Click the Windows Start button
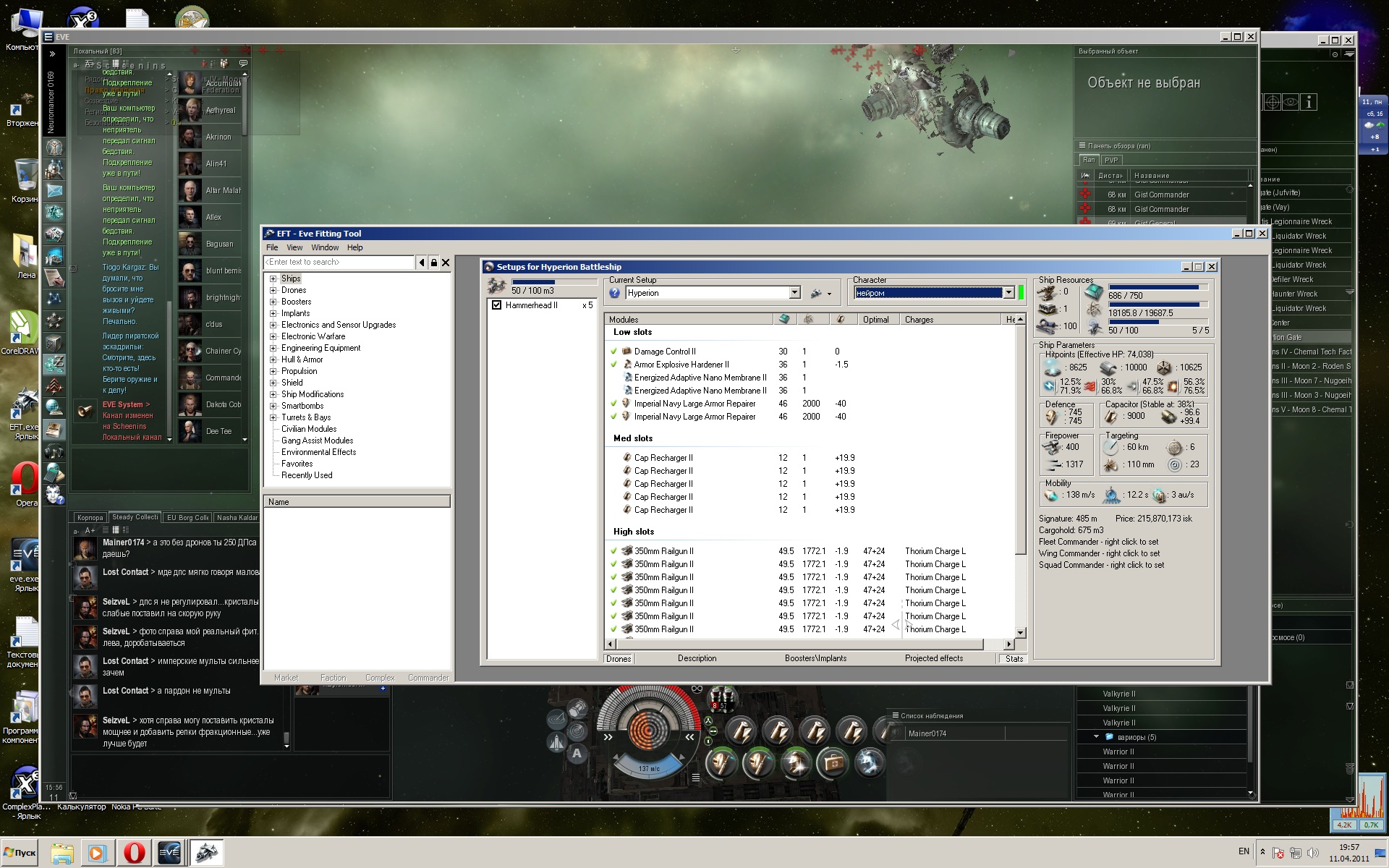This screenshot has height=868, width=1389. tap(19, 853)
